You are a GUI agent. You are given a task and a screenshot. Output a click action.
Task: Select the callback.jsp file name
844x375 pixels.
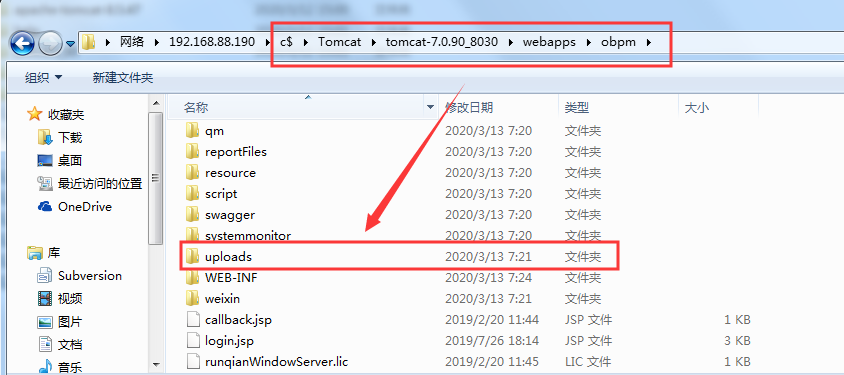[238, 320]
